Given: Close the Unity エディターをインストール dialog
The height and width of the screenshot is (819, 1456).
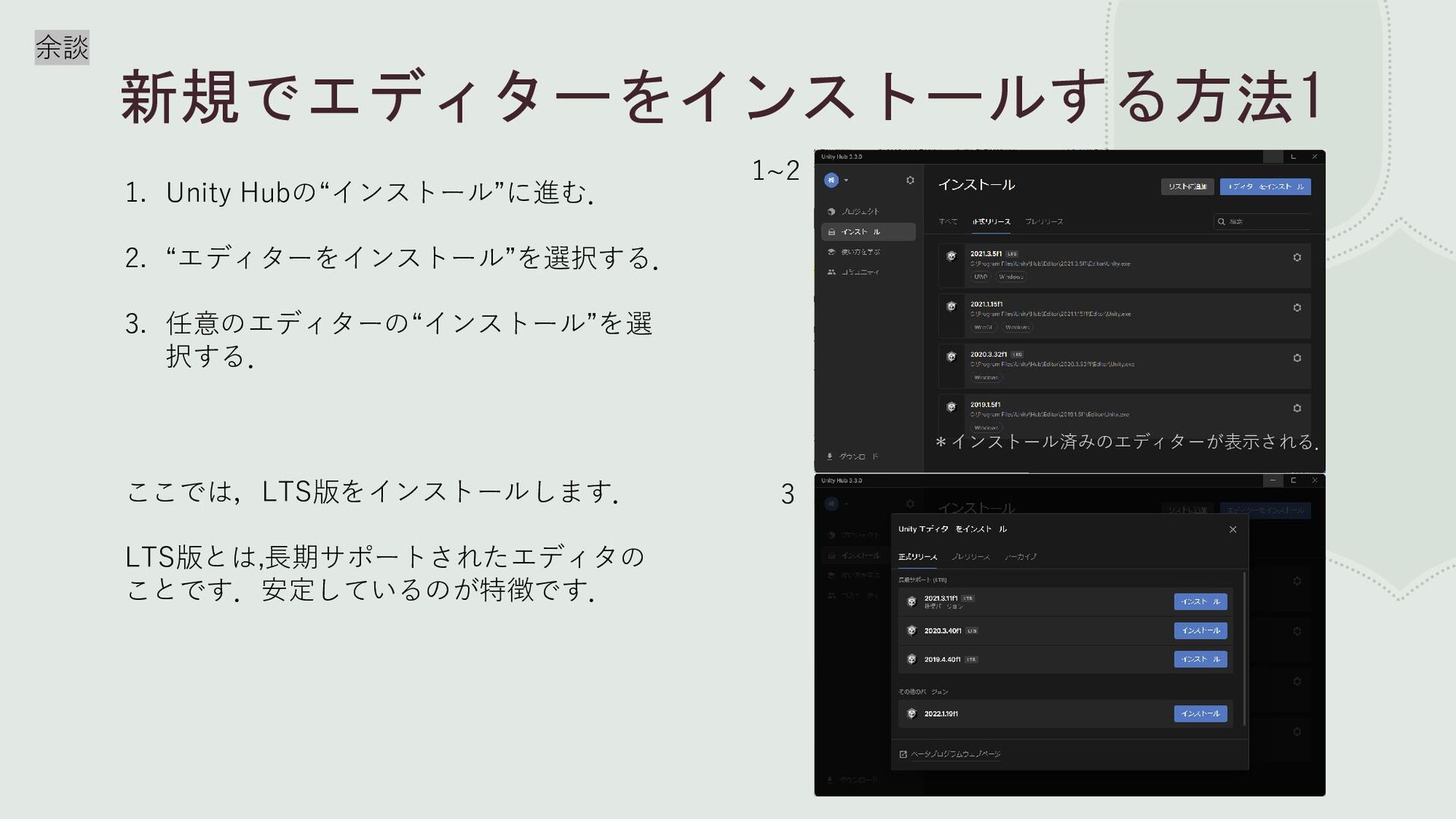Looking at the screenshot, I should 1233,529.
